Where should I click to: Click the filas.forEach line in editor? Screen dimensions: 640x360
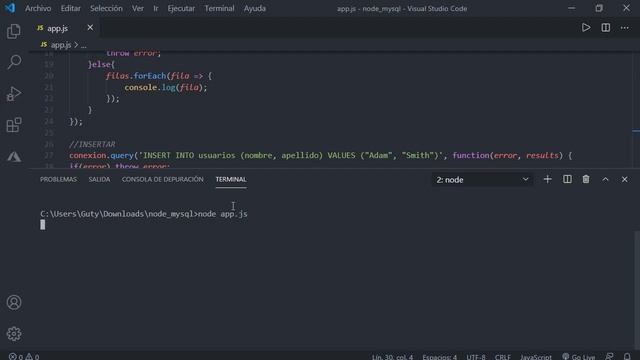[159, 76]
